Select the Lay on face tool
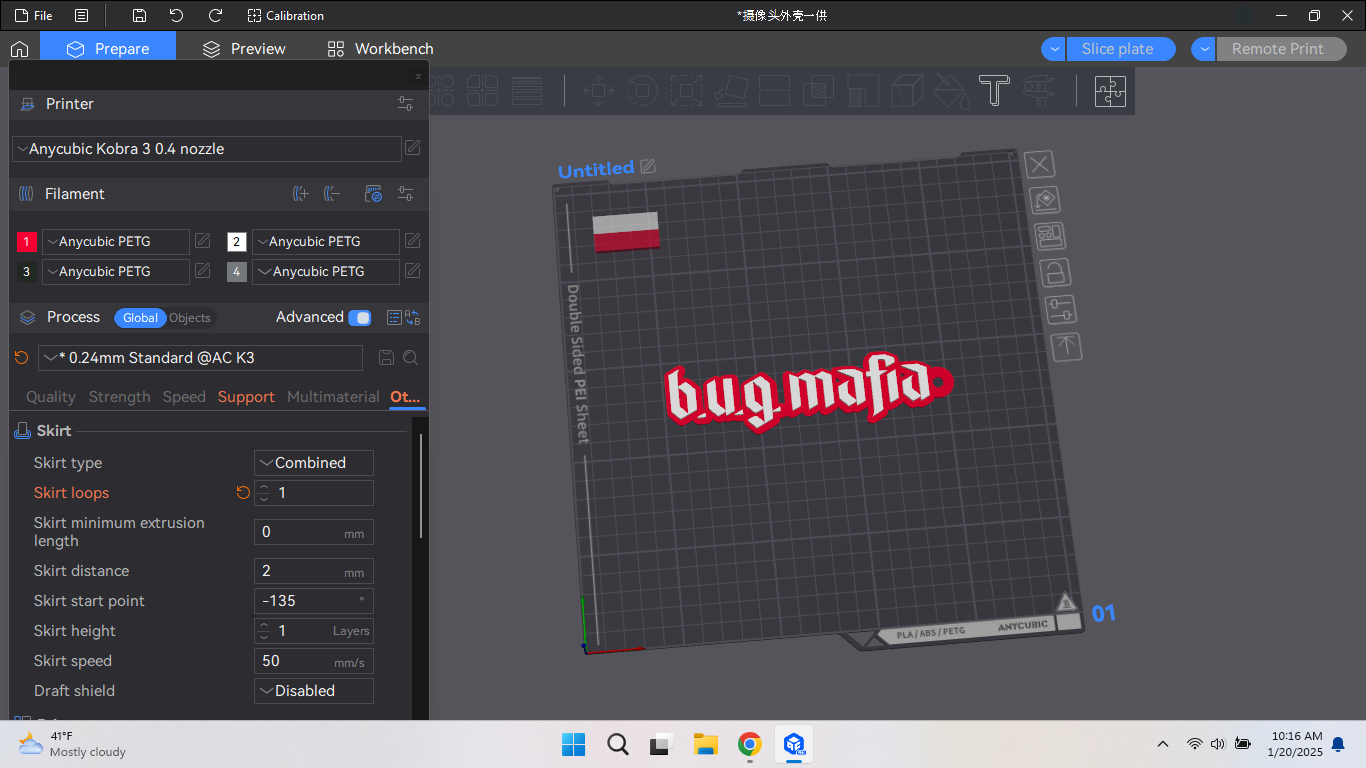This screenshot has height=768, width=1366. [x=730, y=90]
